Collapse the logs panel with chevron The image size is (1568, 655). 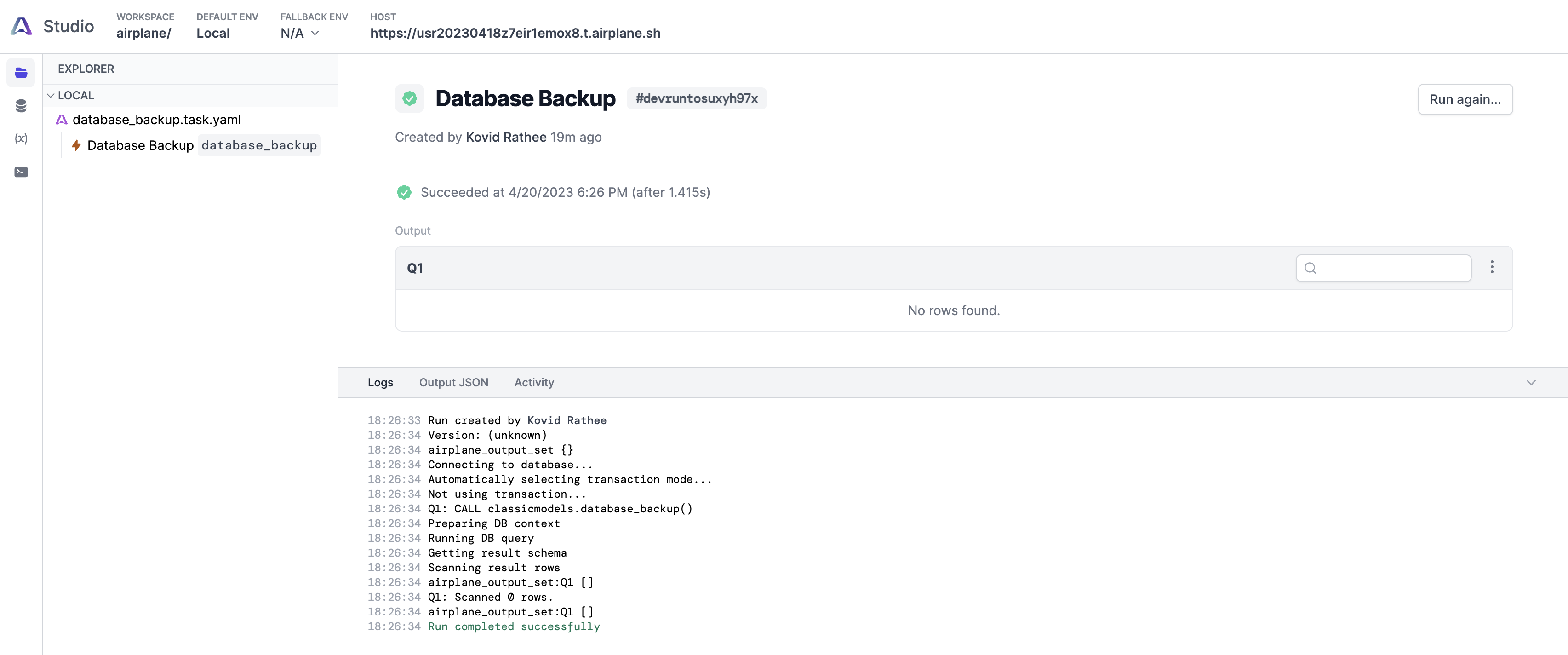click(x=1531, y=383)
